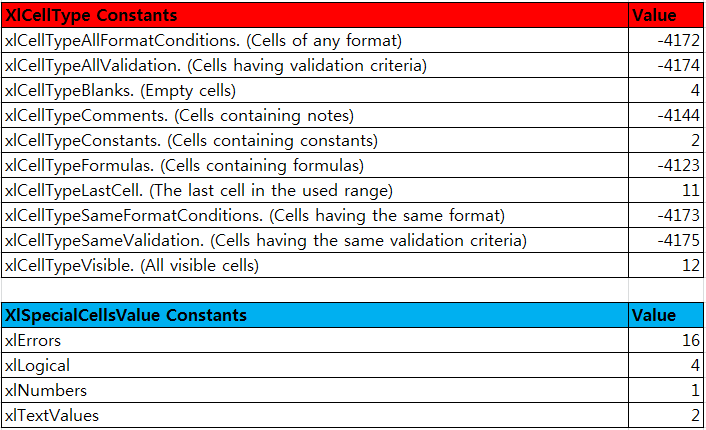
Task: Select the value cell showing -4175
Action: [x=665, y=240]
